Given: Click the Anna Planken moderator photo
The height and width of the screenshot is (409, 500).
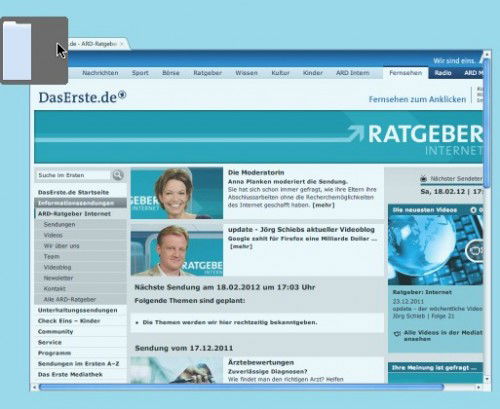Looking at the screenshot, I should (177, 193).
